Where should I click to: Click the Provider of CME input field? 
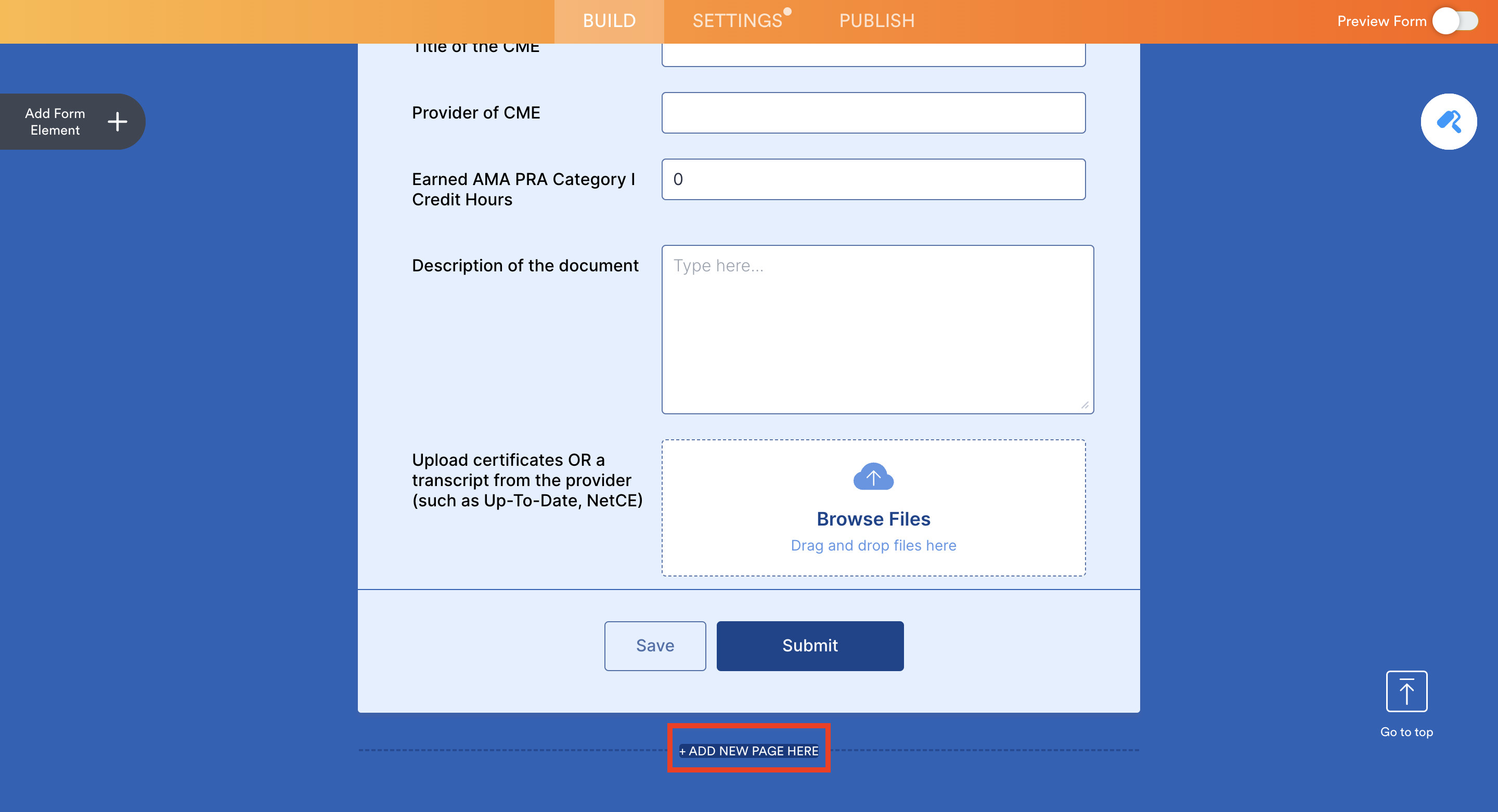pyautogui.click(x=873, y=113)
